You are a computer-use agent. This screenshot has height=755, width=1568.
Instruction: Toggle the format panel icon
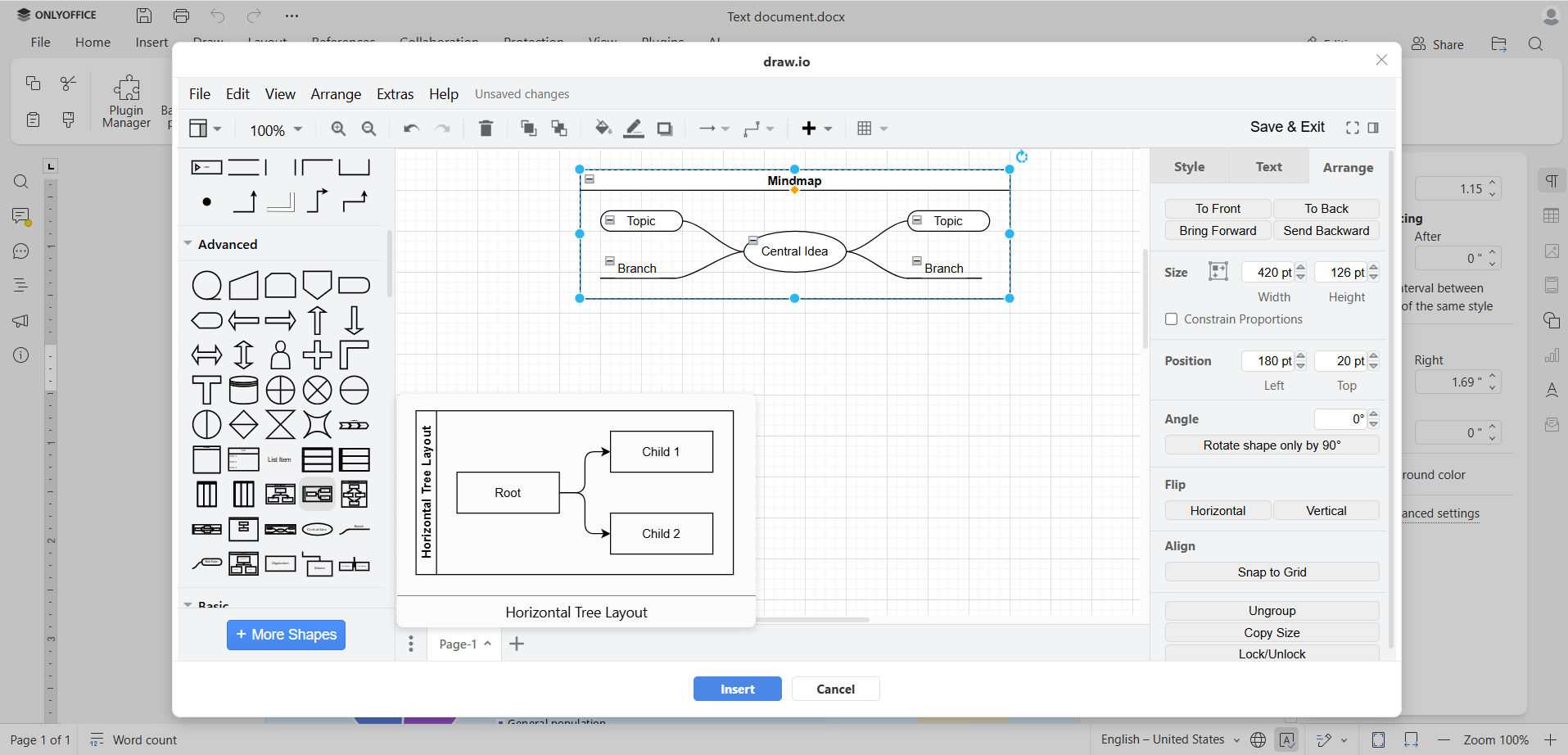coord(1373,128)
